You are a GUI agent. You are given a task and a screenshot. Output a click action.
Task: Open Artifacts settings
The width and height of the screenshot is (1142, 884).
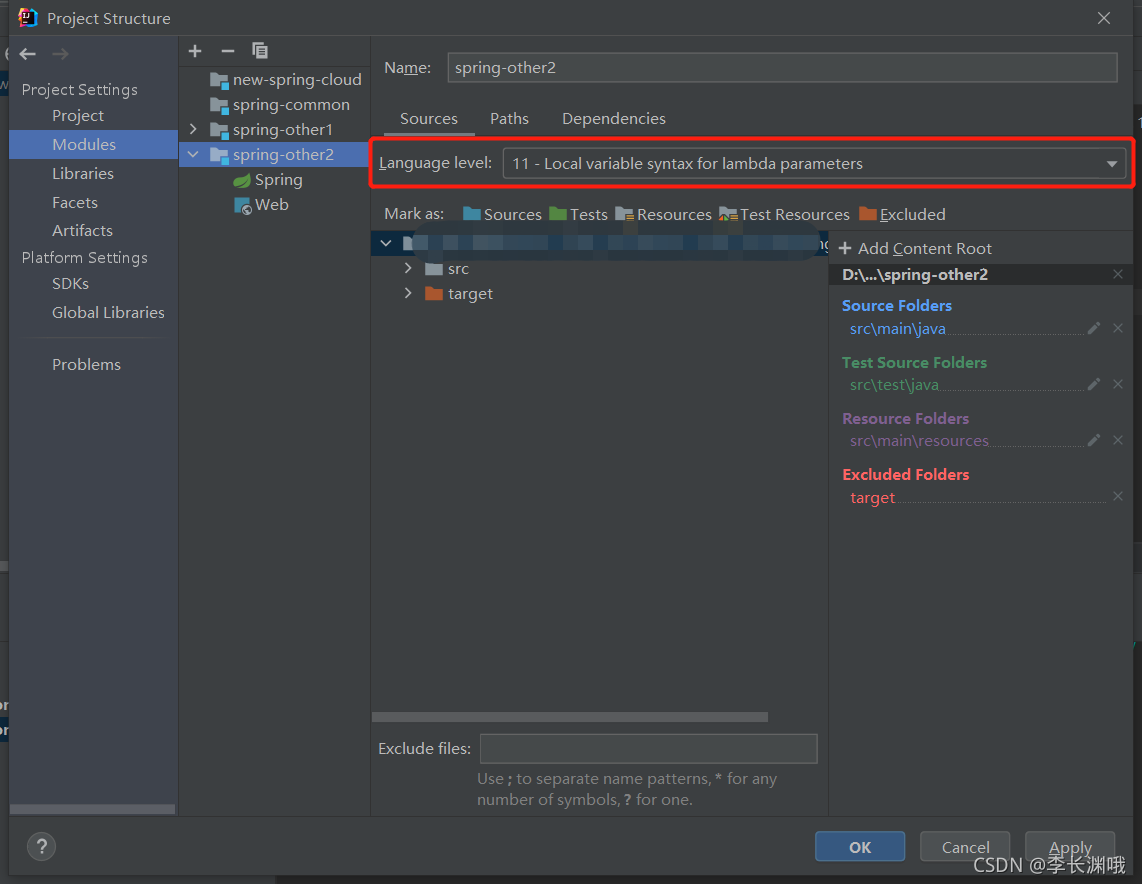[x=82, y=230]
